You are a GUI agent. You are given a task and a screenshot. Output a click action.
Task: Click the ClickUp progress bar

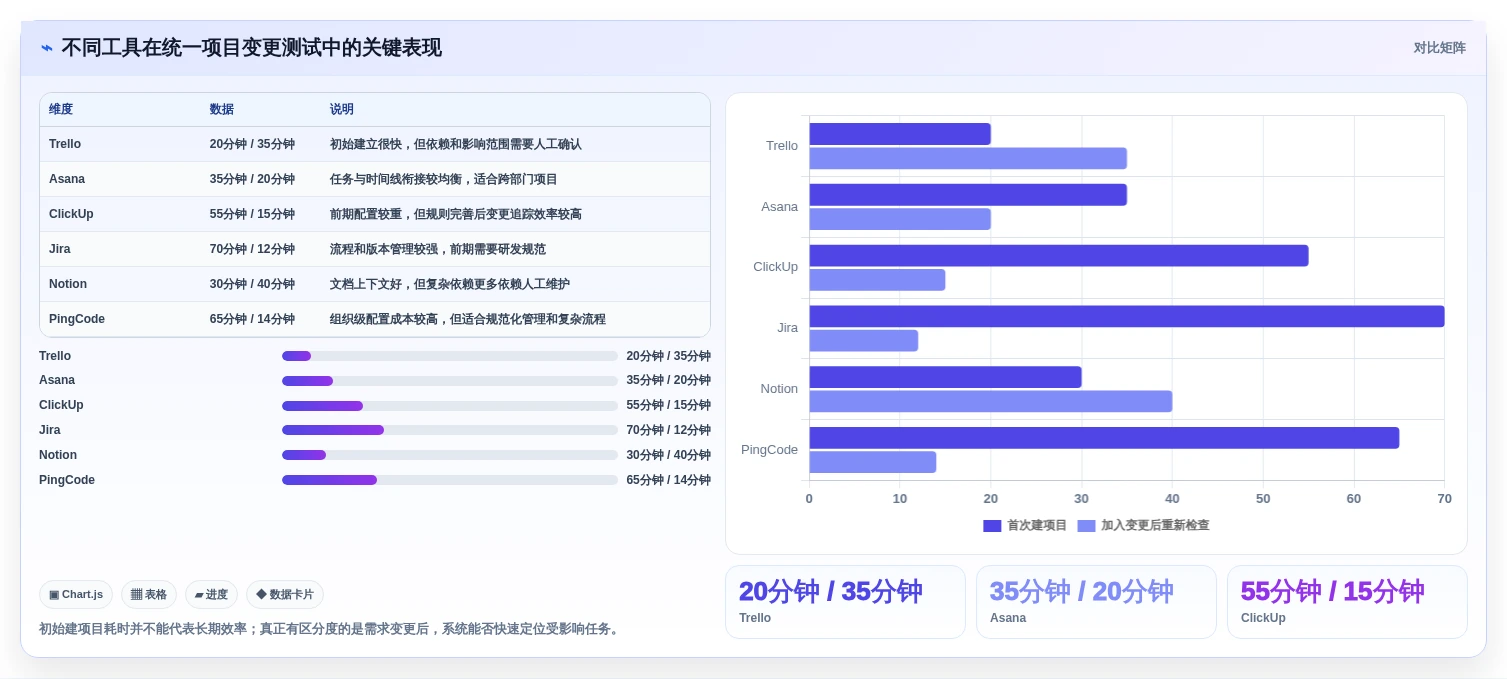450,406
